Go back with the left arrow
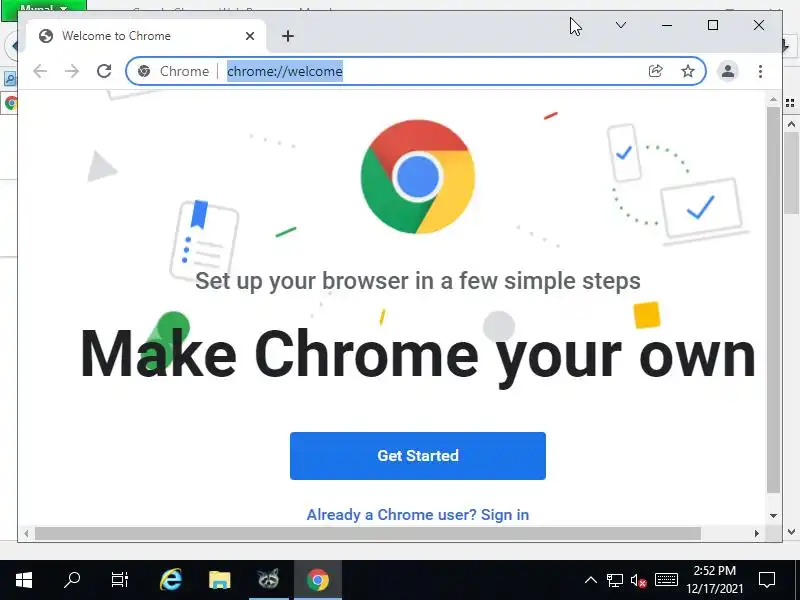Image resolution: width=800 pixels, height=600 pixels. coord(40,71)
